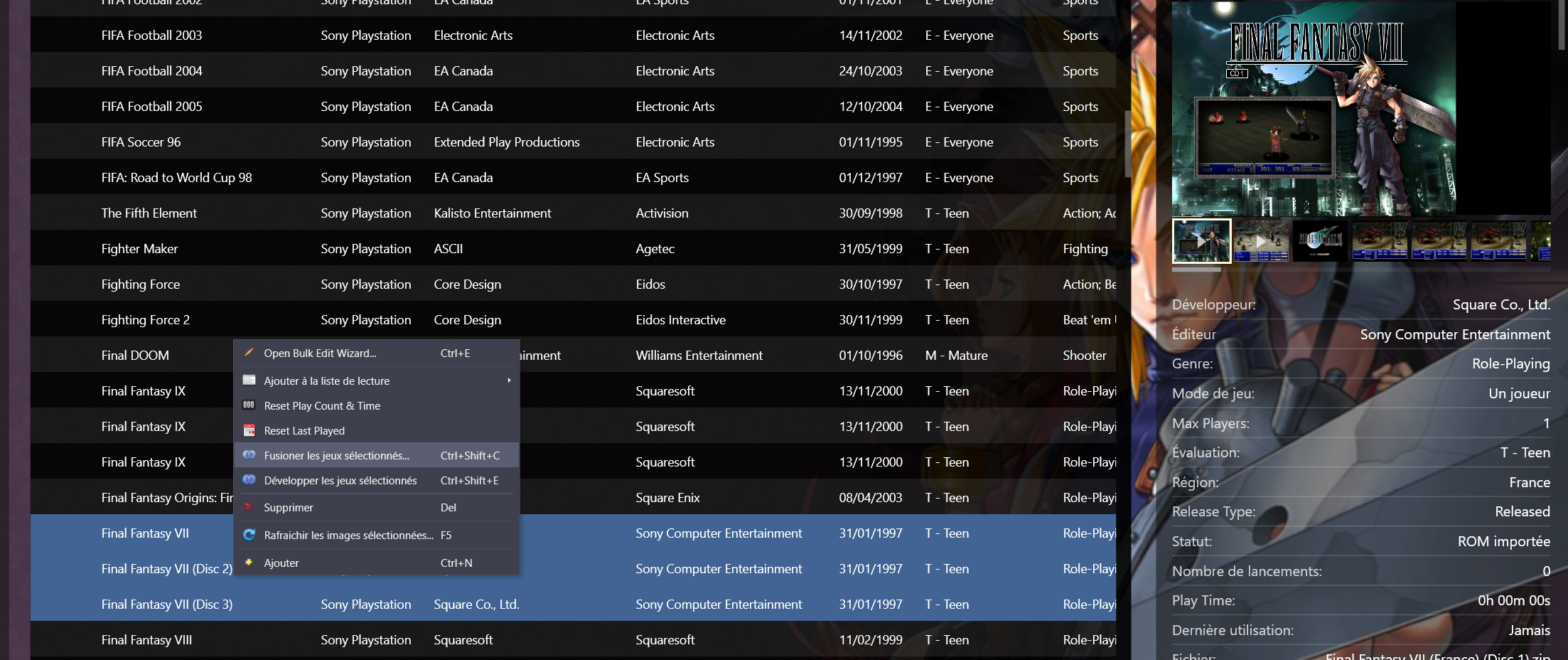Click the large Final Fantasy VII cover image
This screenshot has height=660, width=1568.
[1314, 108]
